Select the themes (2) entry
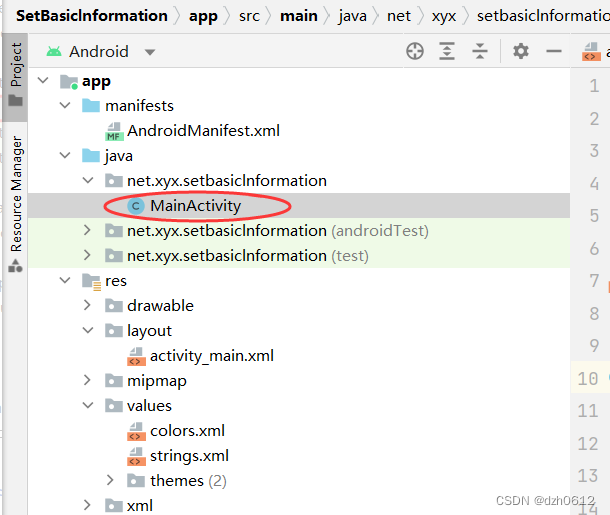 (x=188, y=481)
